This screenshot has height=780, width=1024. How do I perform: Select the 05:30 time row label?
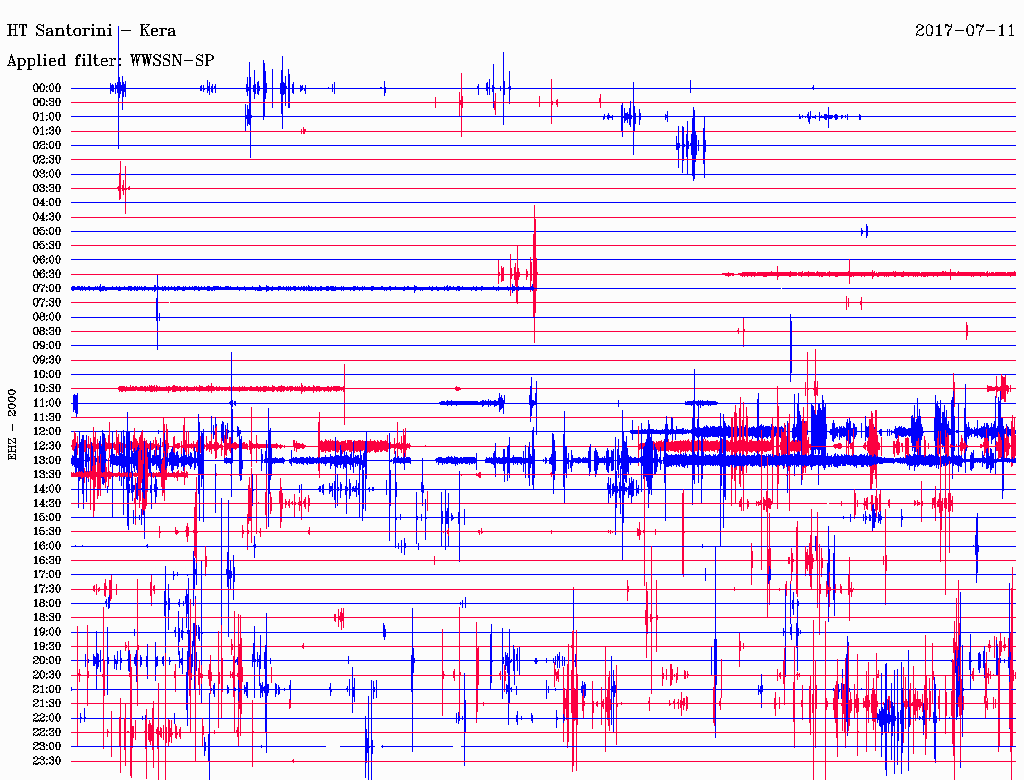click(x=47, y=246)
